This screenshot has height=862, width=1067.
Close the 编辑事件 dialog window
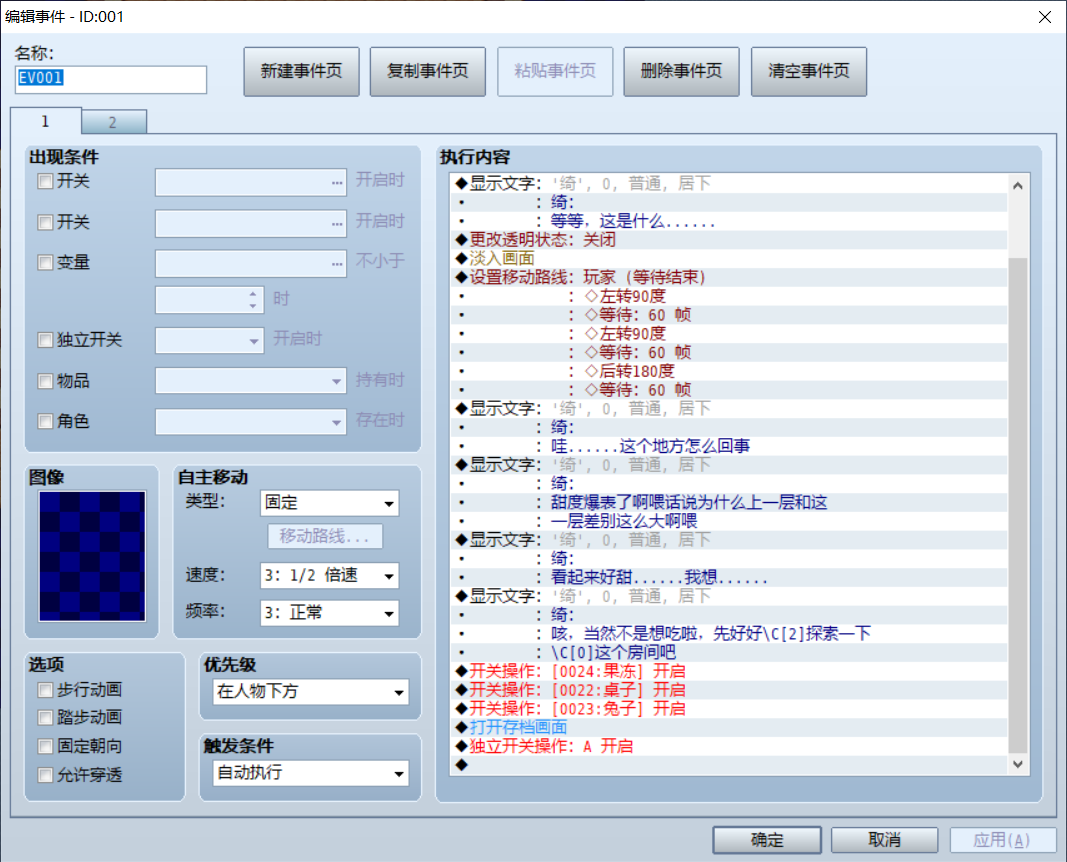(x=1045, y=17)
